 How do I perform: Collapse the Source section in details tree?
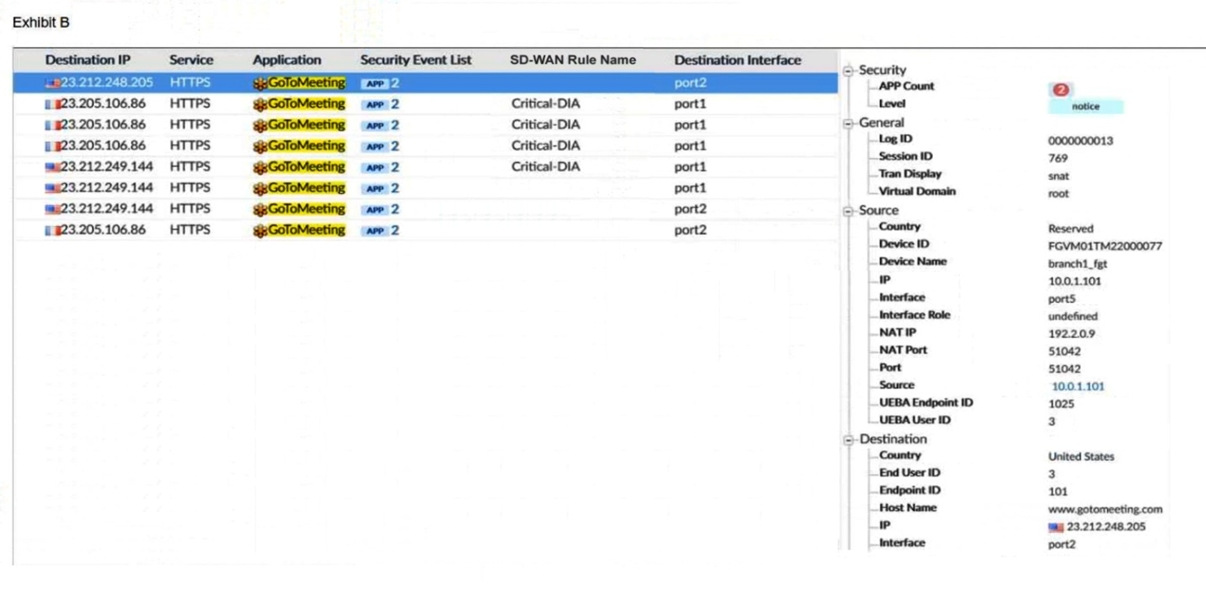pyautogui.click(x=850, y=211)
